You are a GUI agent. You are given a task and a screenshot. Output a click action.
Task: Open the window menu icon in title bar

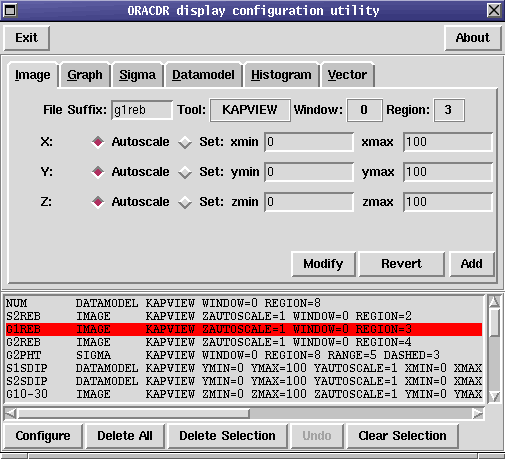coord(10,10)
